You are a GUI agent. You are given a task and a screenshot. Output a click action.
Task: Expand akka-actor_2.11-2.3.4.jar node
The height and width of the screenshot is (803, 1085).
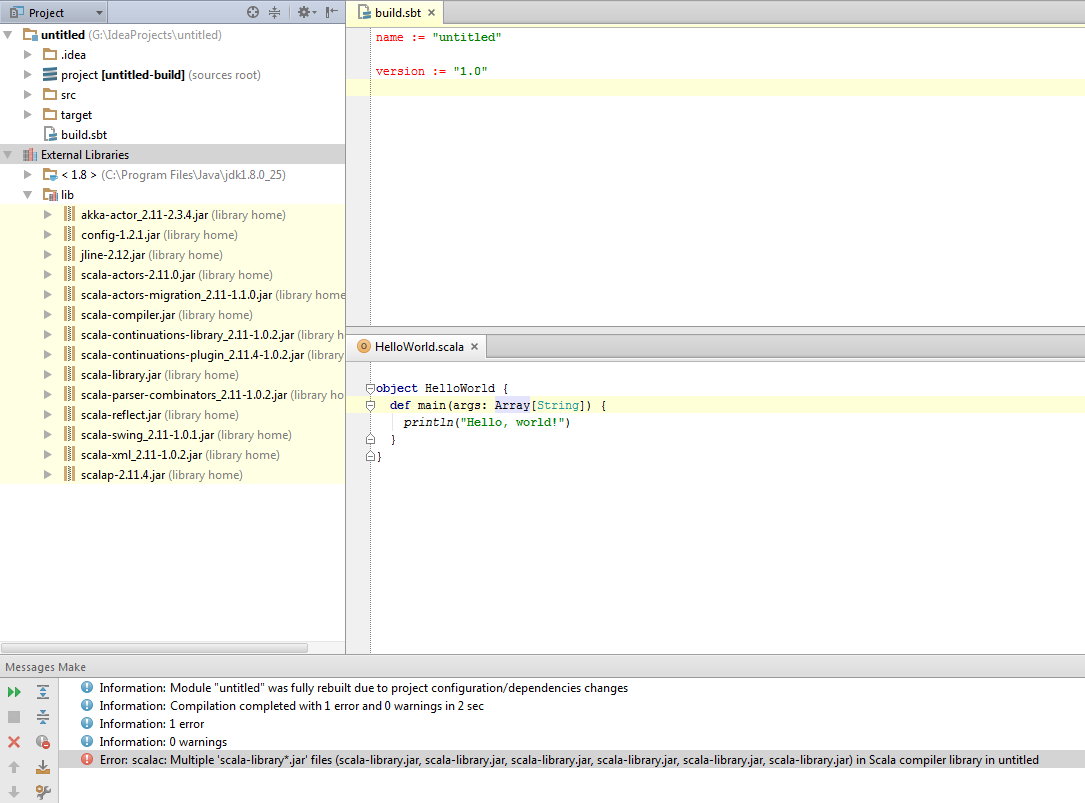48,215
